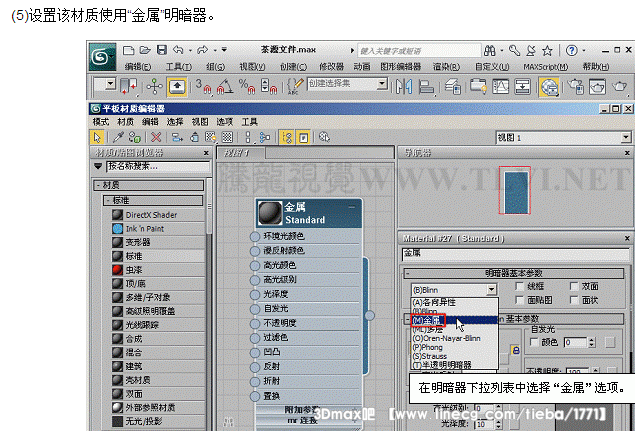635x431 pixels.
Task: Click the rendered frame window icon
Action: click(597, 87)
